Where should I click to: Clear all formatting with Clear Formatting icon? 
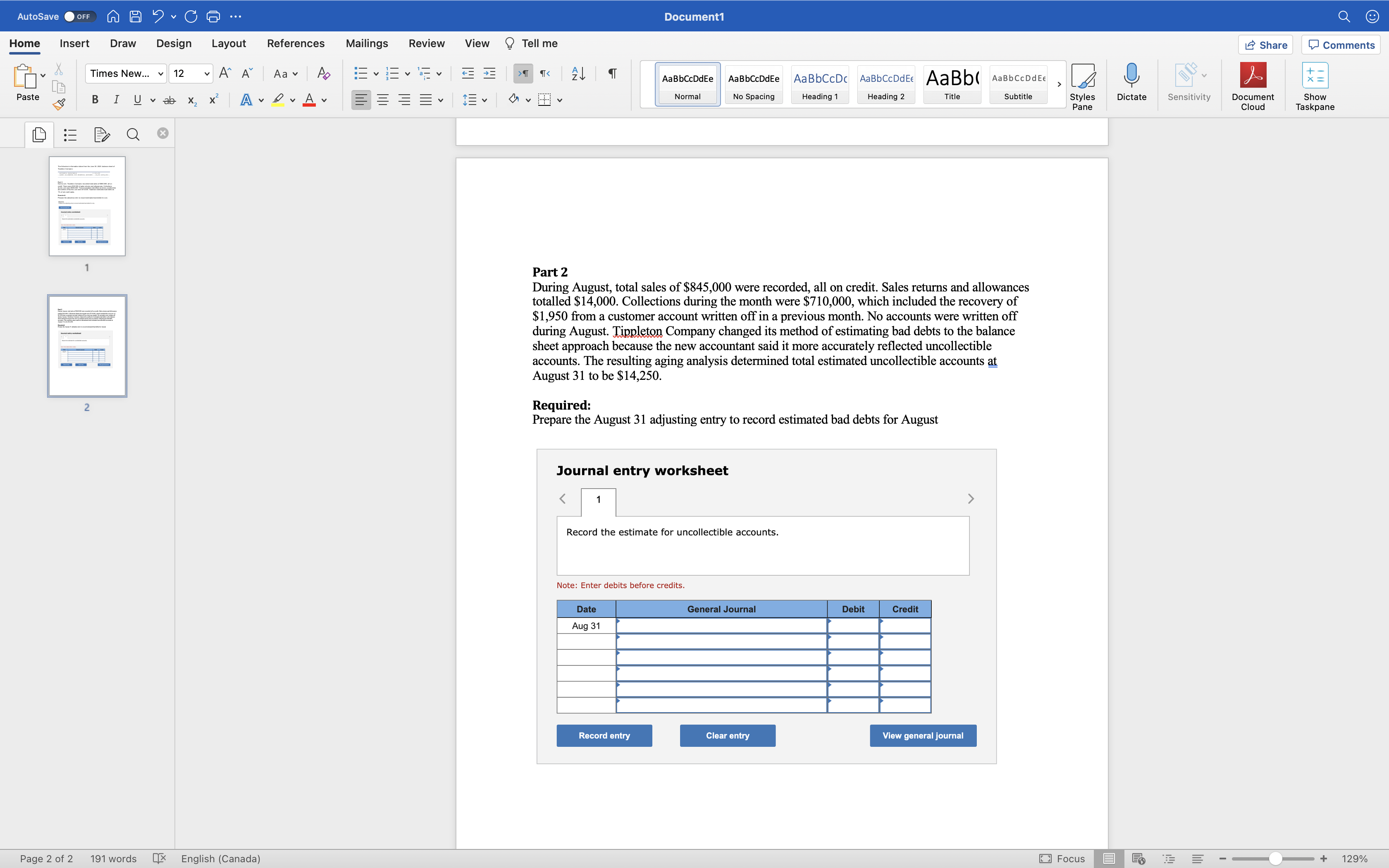323,74
